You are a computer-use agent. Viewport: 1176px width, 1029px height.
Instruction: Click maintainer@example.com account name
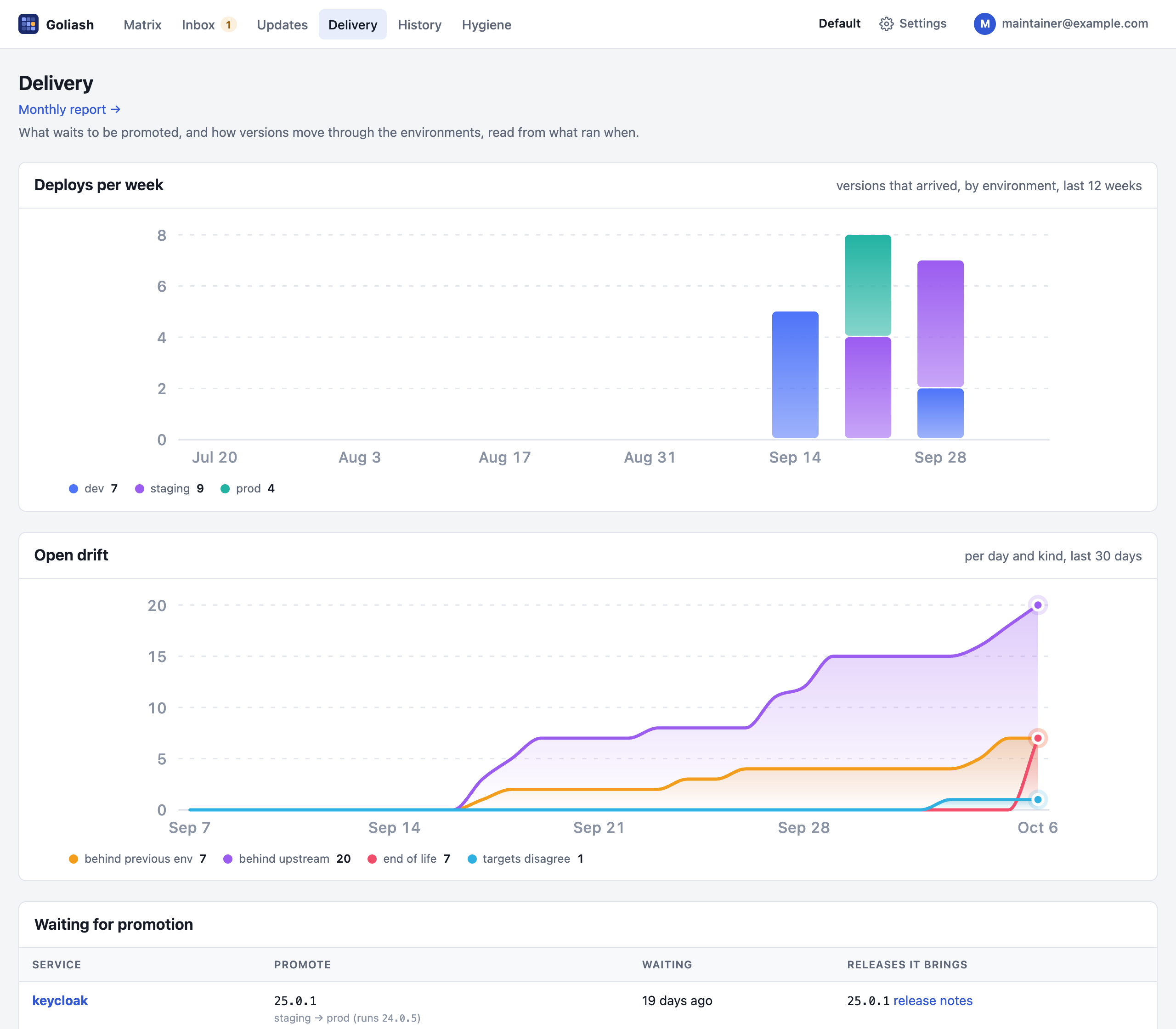1075,23
